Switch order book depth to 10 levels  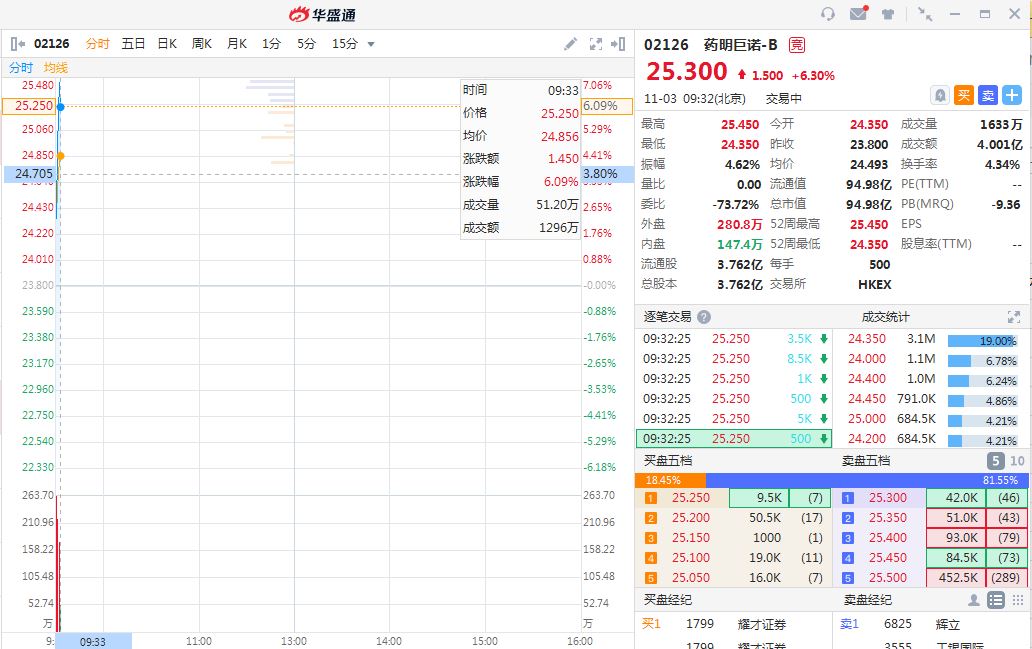pos(1017,461)
